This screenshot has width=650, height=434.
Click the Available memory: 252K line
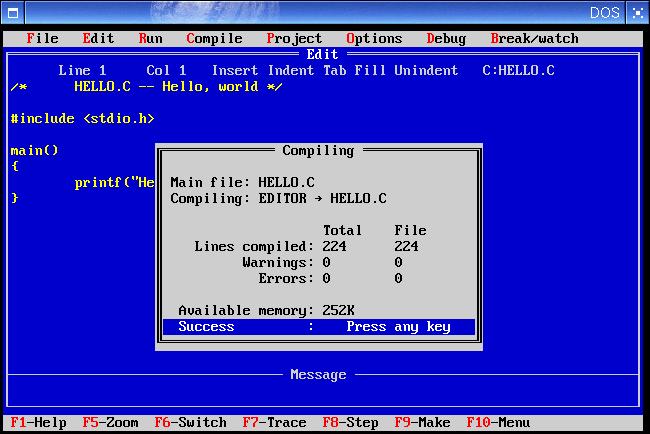(x=266, y=310)
